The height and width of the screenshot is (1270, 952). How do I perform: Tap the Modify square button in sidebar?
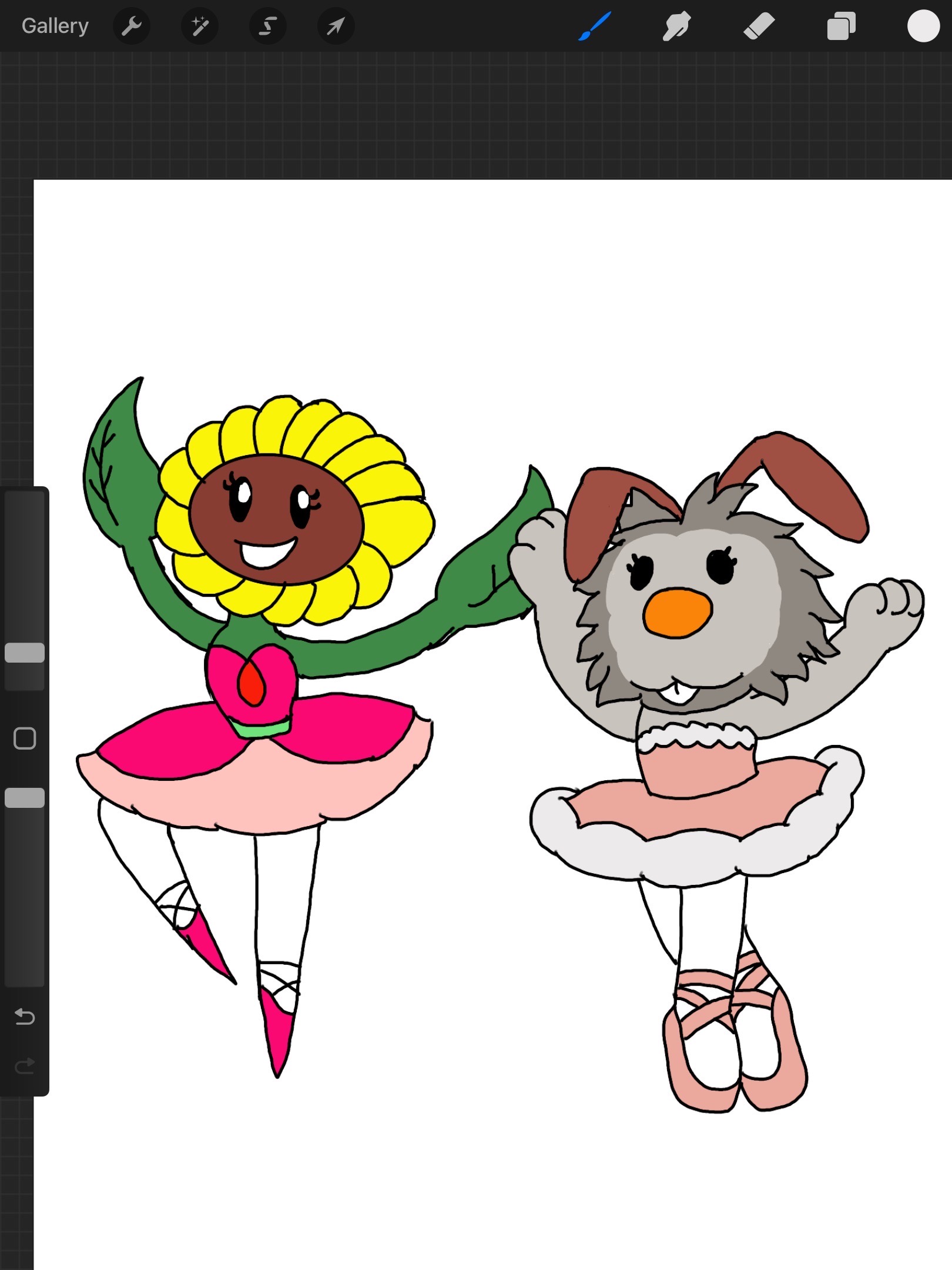(25, 738)
